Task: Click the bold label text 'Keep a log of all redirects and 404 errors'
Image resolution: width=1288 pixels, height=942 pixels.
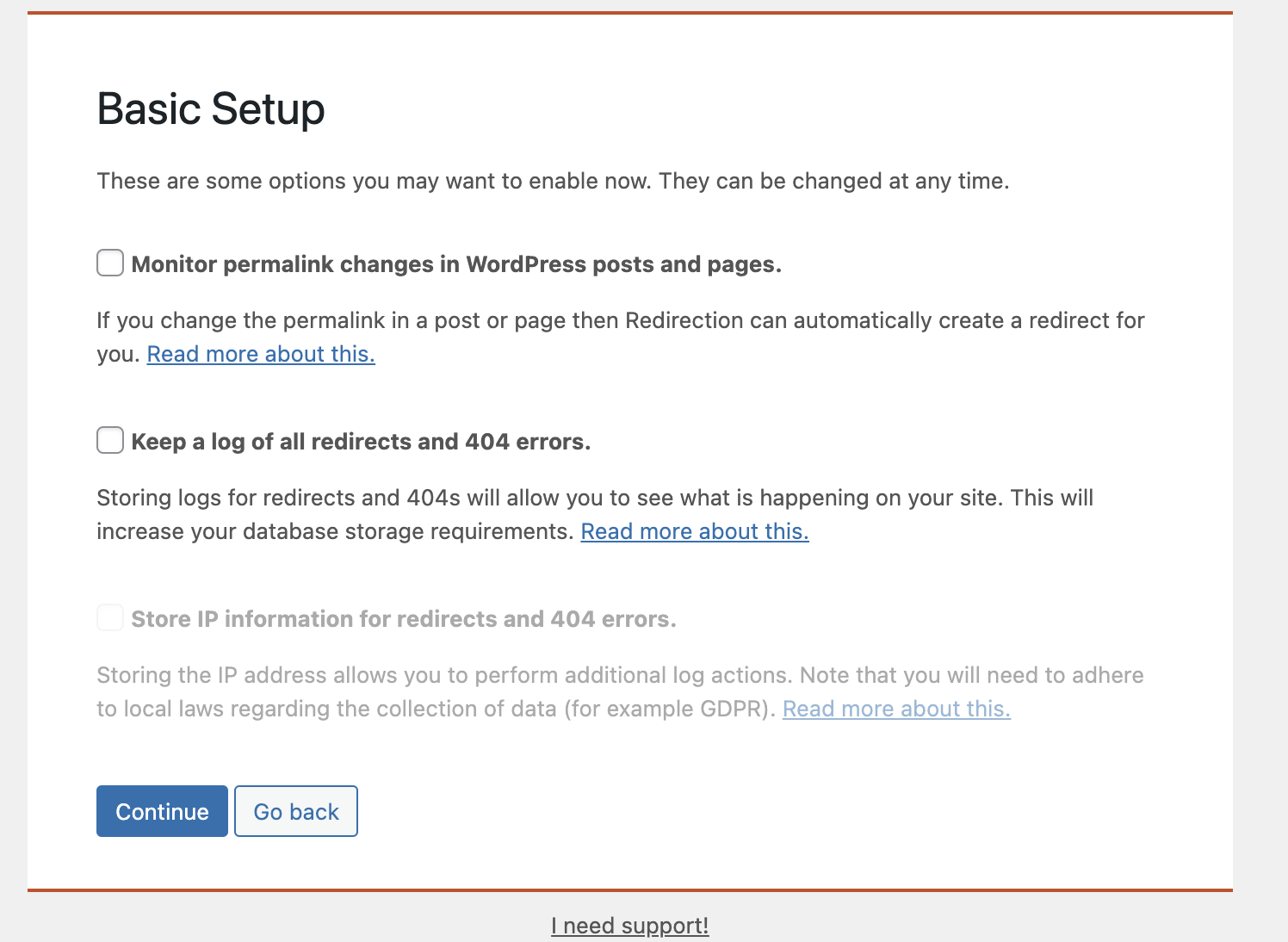Action: point(361,442)
